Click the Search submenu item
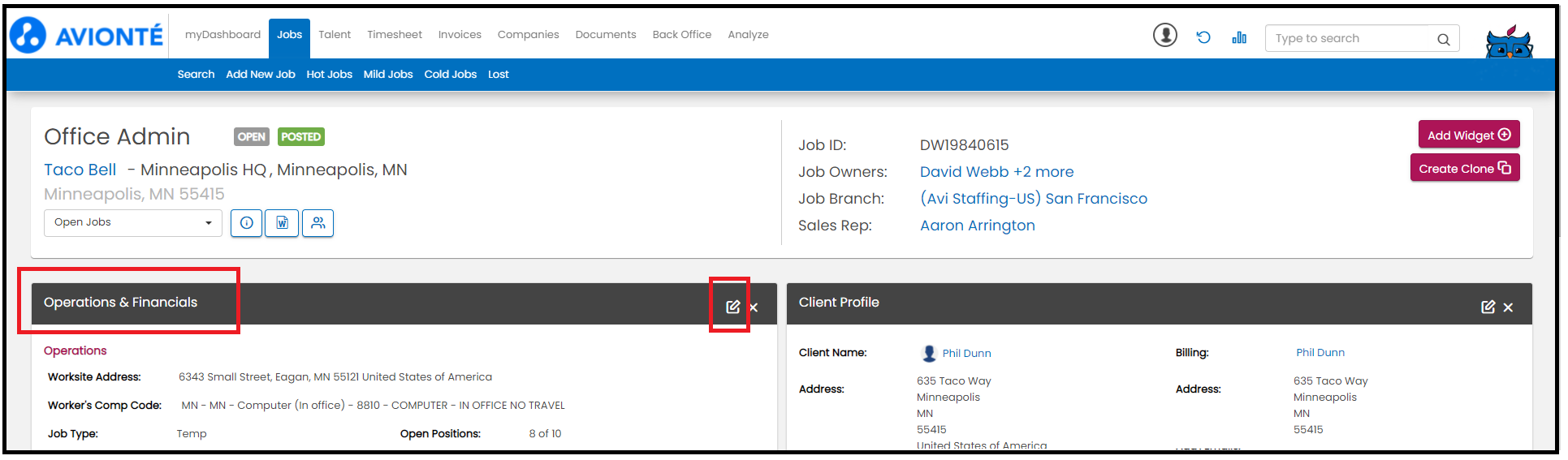The height and width of the screenshot is (460, 1568). pyautogui.click(x=197, y=75)
